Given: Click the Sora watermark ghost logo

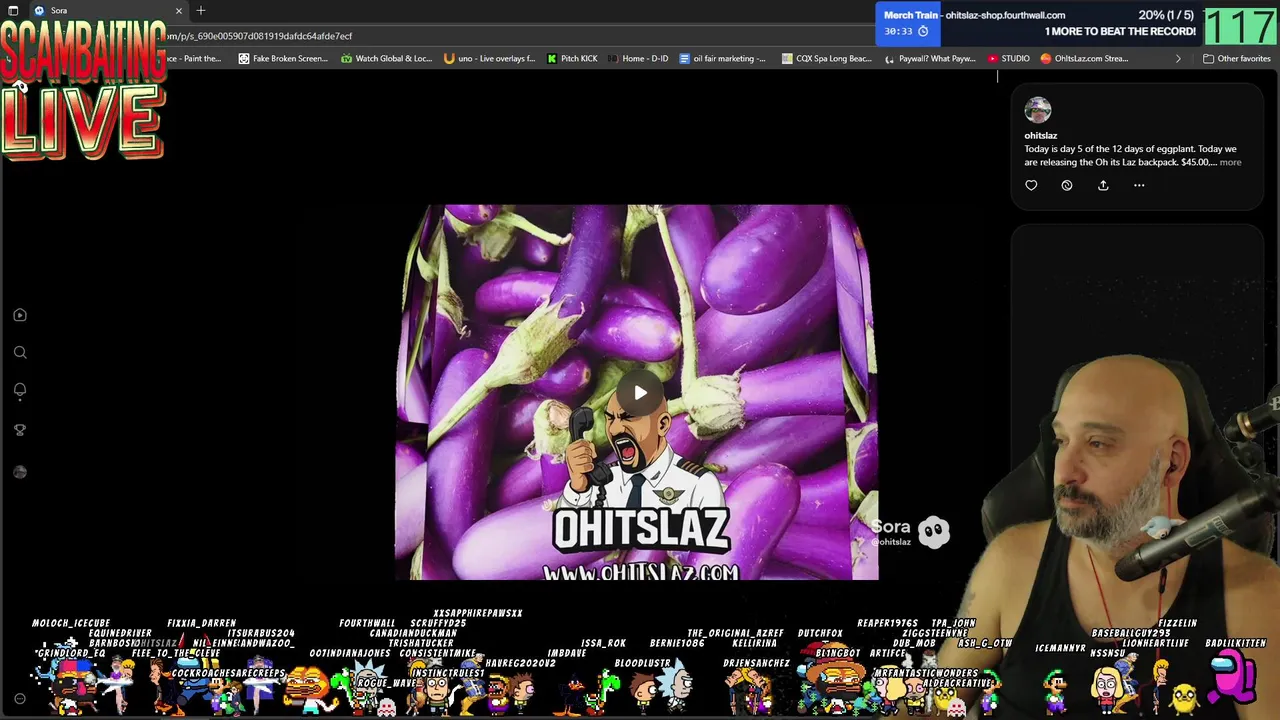Looking at the screenshot, I should [933, 532].
